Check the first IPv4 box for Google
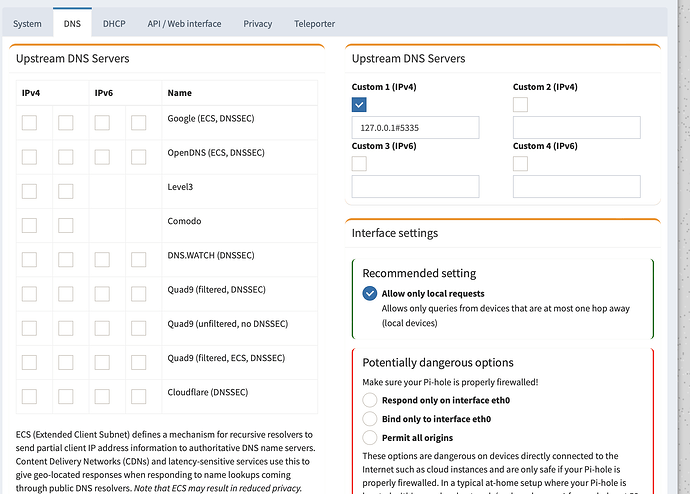 29,122
